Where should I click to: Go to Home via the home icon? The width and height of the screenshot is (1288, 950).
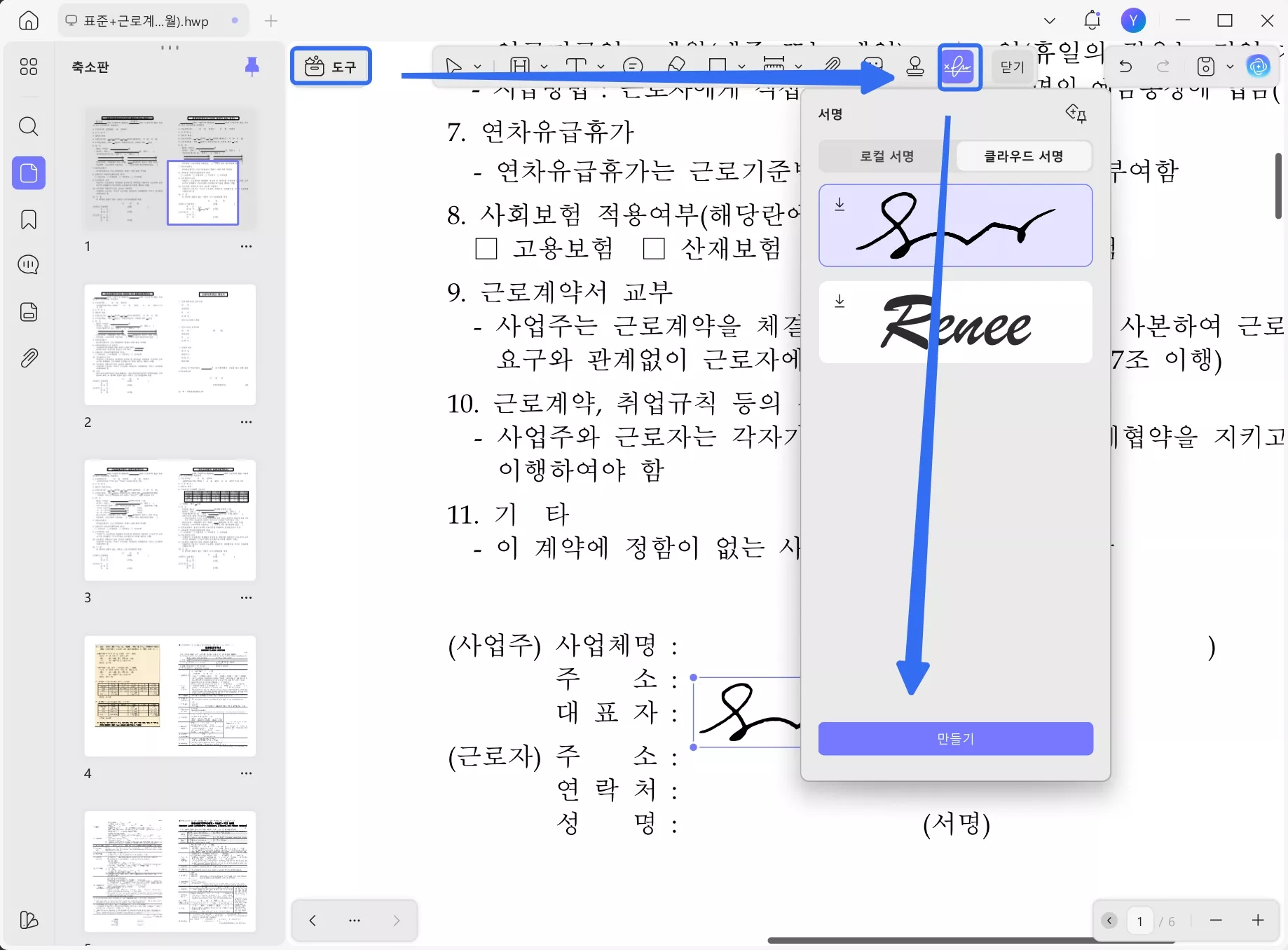tap(29, 20)
